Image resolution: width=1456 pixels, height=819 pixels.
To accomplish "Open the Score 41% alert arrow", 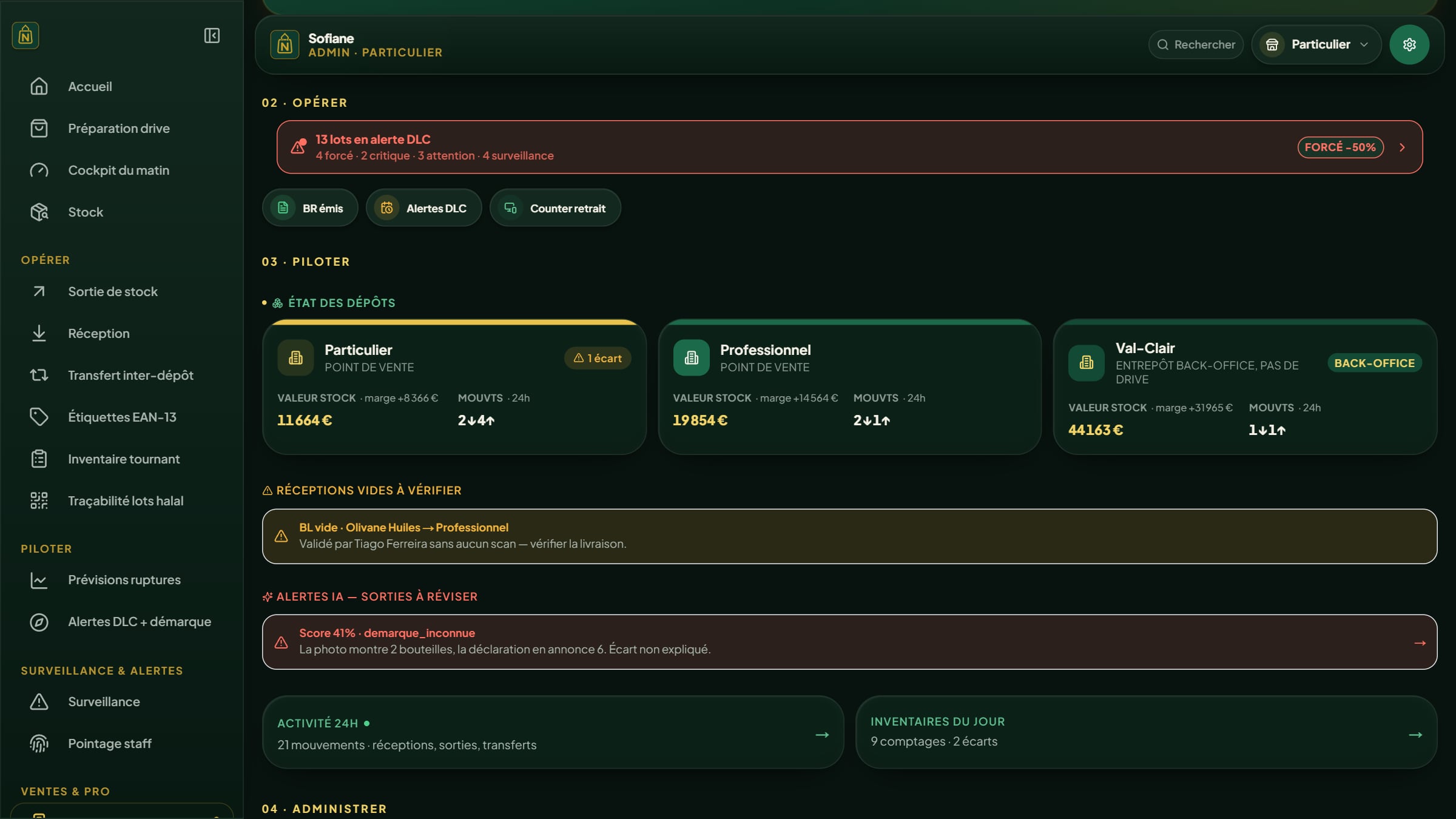I will [x=1420, y=643].
